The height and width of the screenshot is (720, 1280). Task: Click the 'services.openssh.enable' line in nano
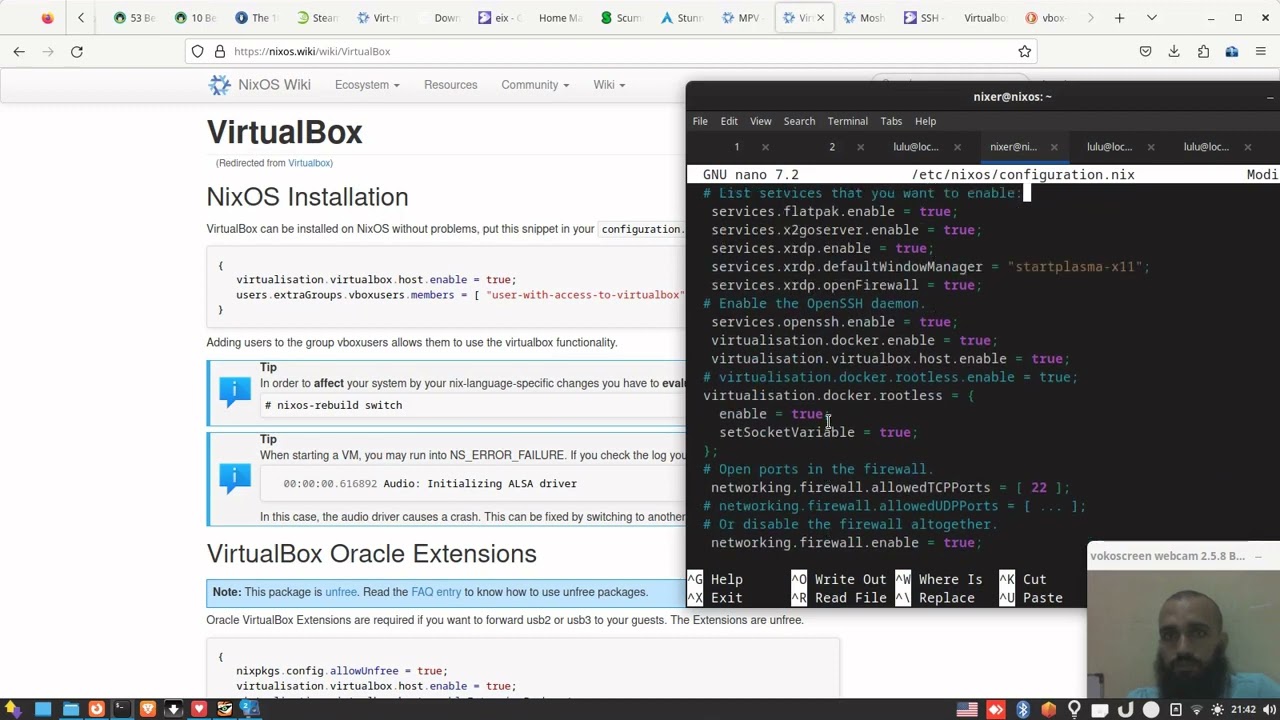pos(834,322)
